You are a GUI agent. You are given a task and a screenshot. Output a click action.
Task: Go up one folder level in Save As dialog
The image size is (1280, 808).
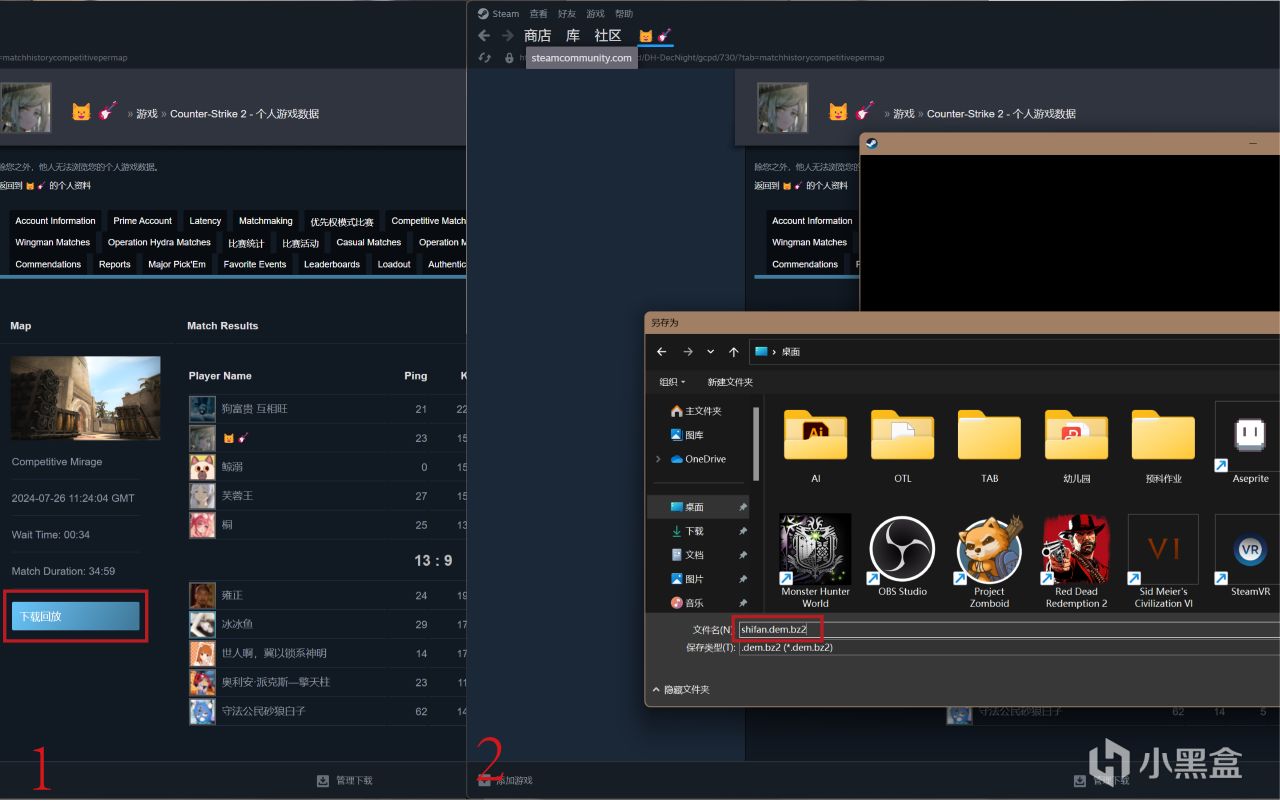pyautogui.click(x=734, y=352)
